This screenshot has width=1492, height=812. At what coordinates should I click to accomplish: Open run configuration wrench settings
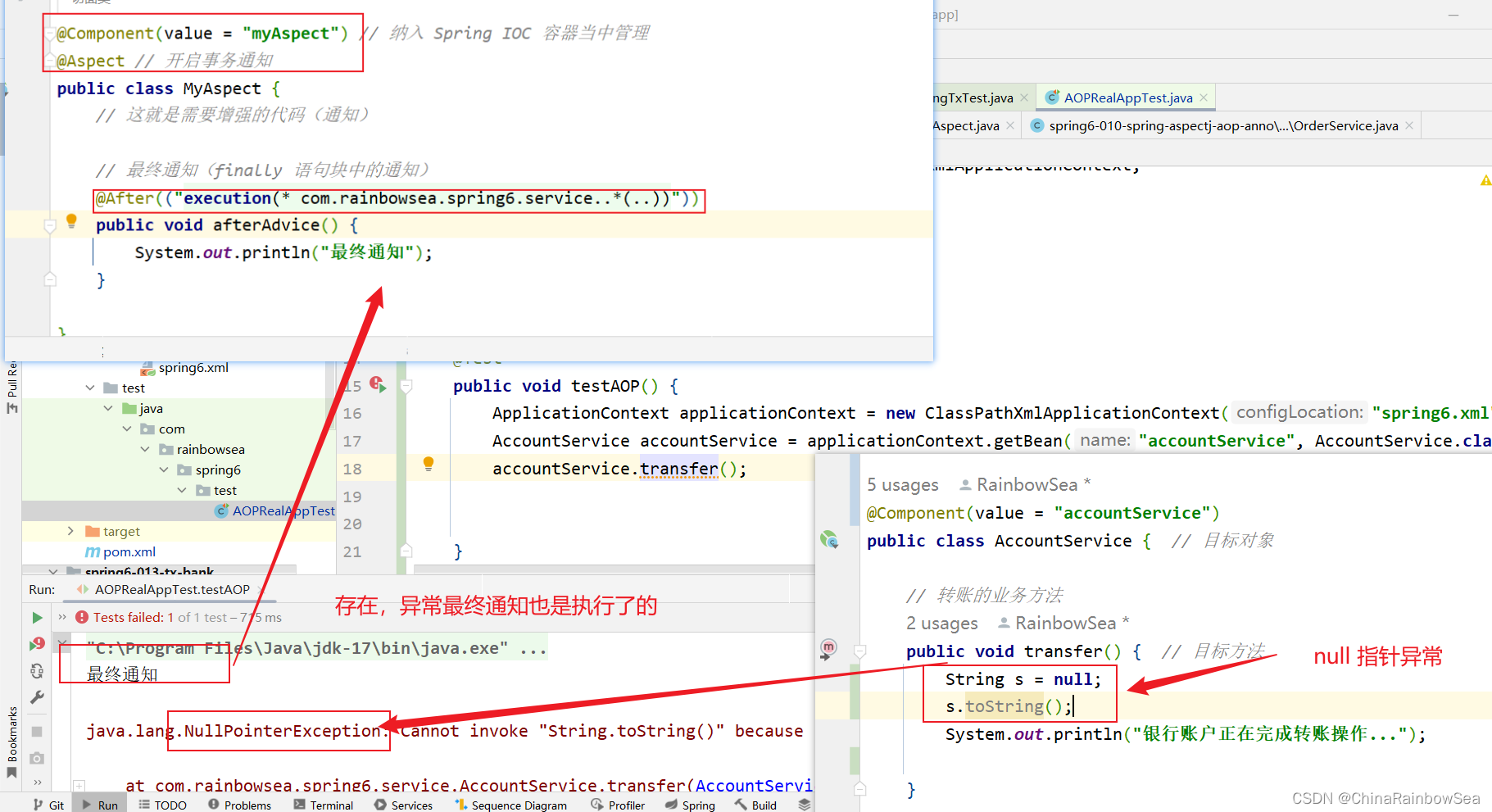(x=37, y=697)
